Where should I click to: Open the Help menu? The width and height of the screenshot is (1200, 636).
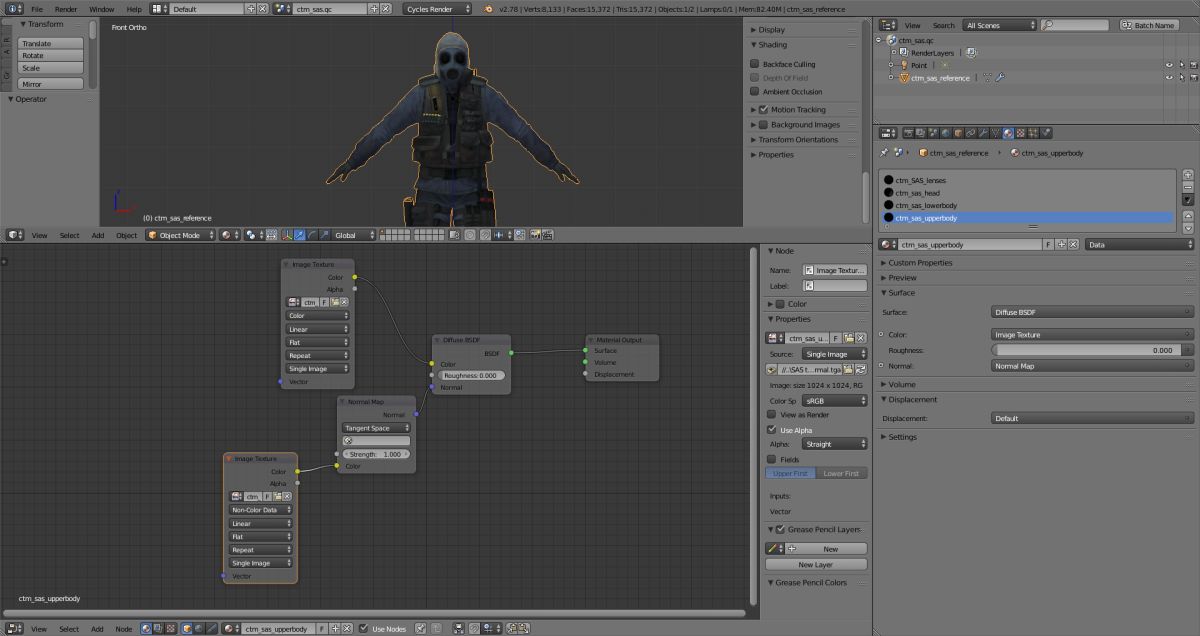(134, 8)
